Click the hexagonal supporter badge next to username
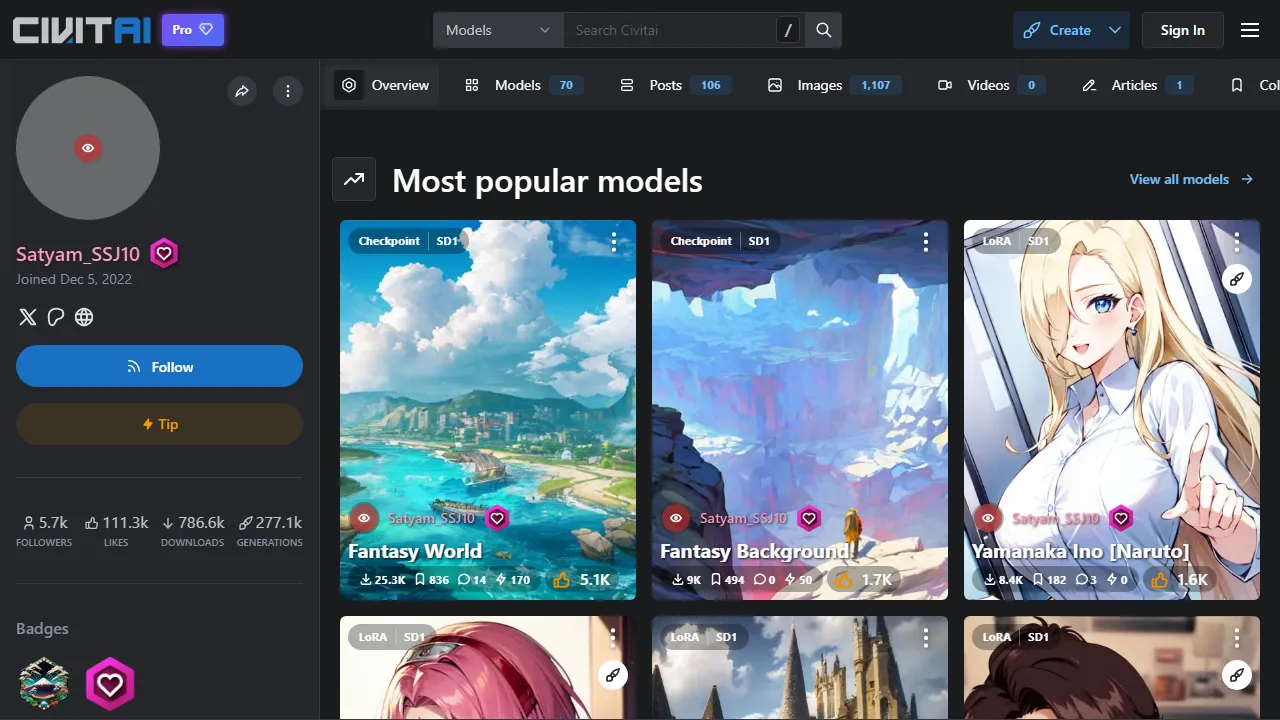The width and height of the screenshot is (1280, 720). (164, 253)
